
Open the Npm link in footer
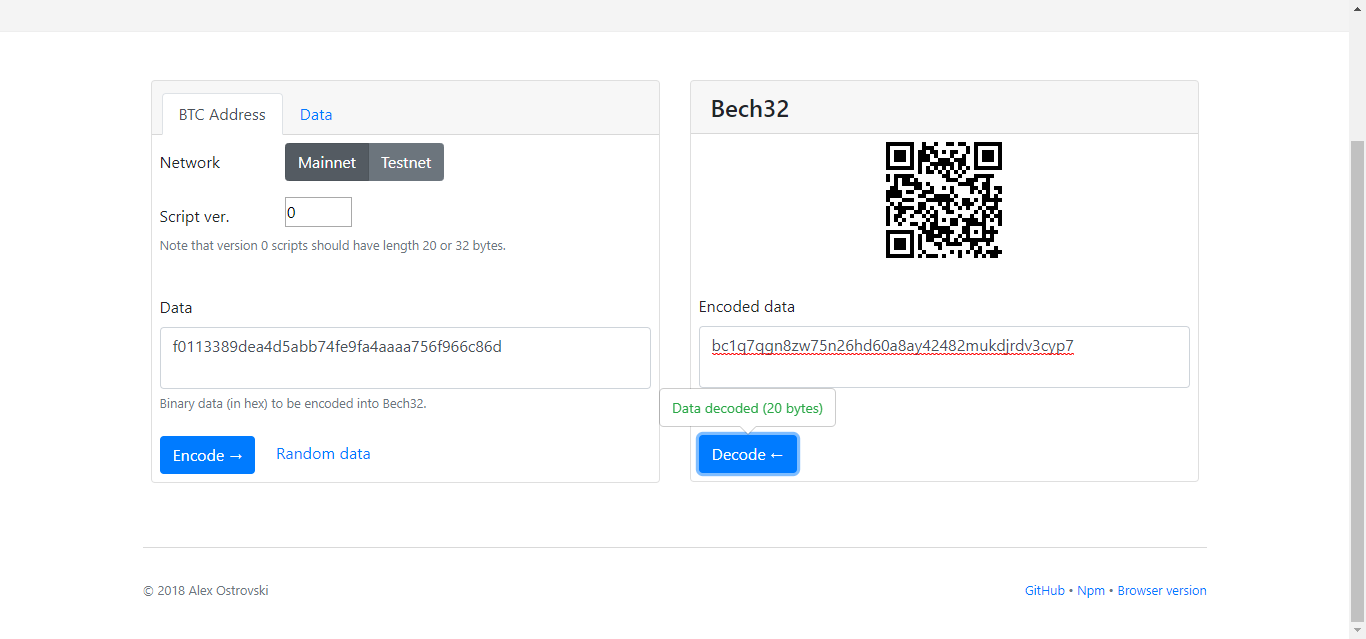[x=1091, y=591]
